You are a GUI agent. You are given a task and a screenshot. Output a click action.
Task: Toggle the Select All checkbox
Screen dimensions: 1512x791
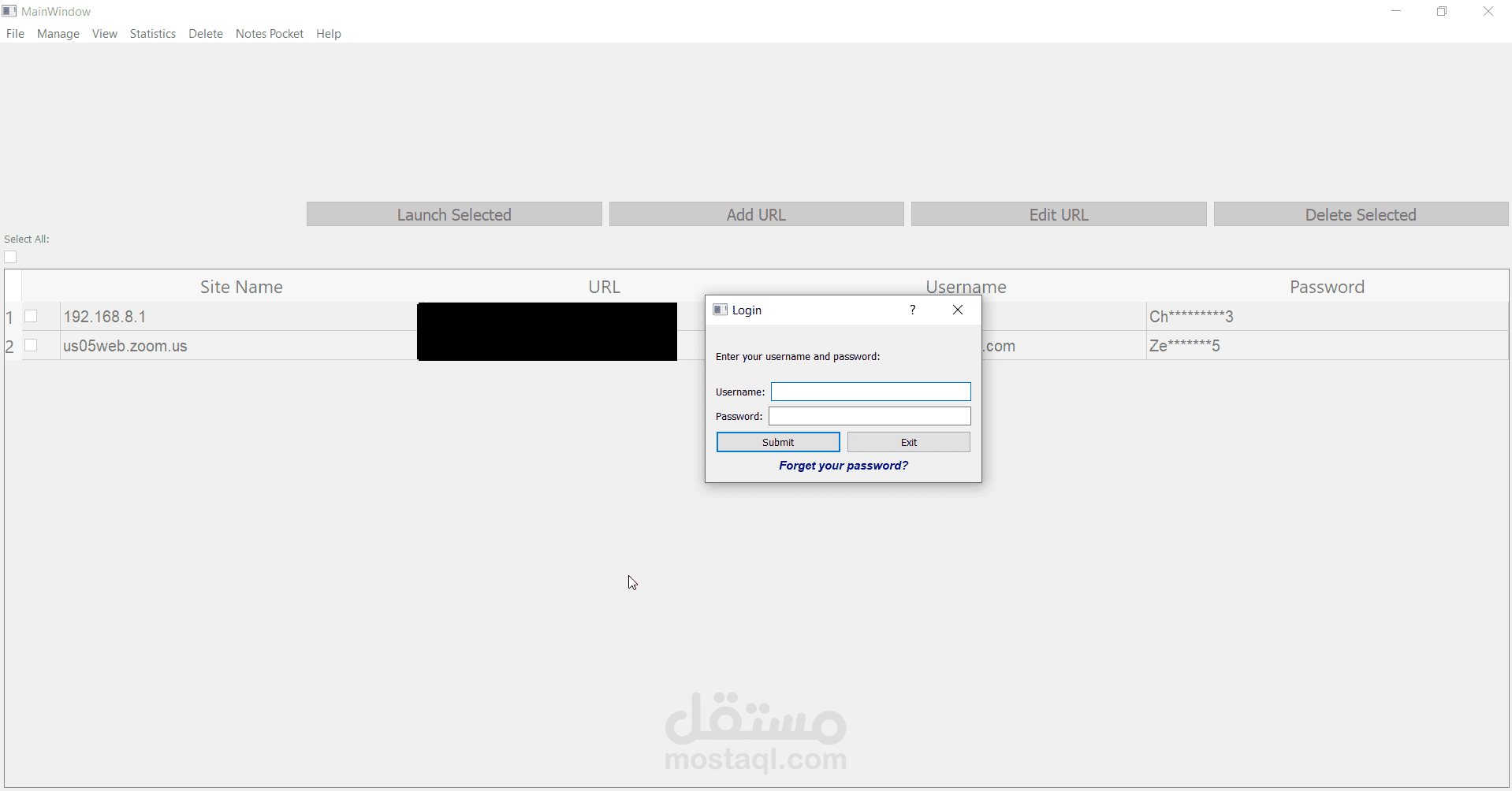10,257
